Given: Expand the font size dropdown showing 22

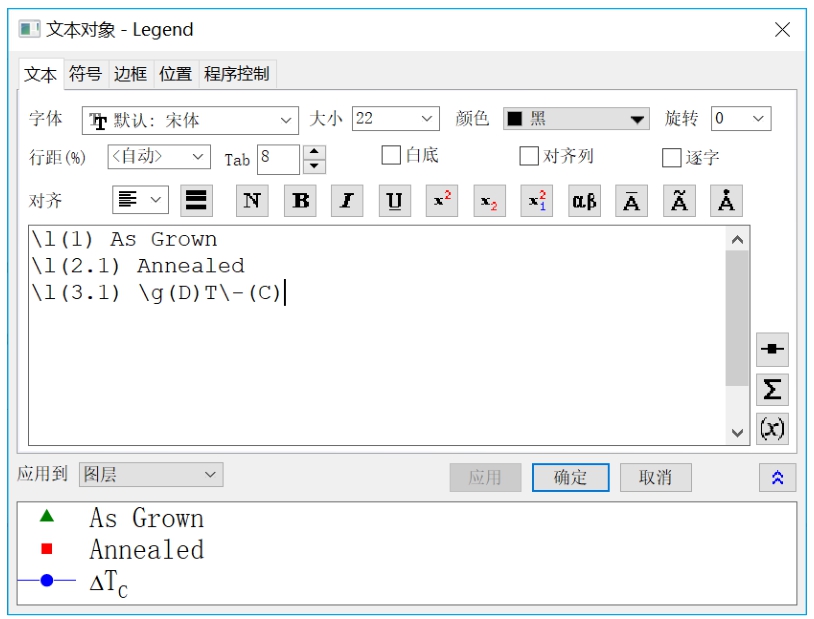Looking at the screenshot, I should coord(395,119).
